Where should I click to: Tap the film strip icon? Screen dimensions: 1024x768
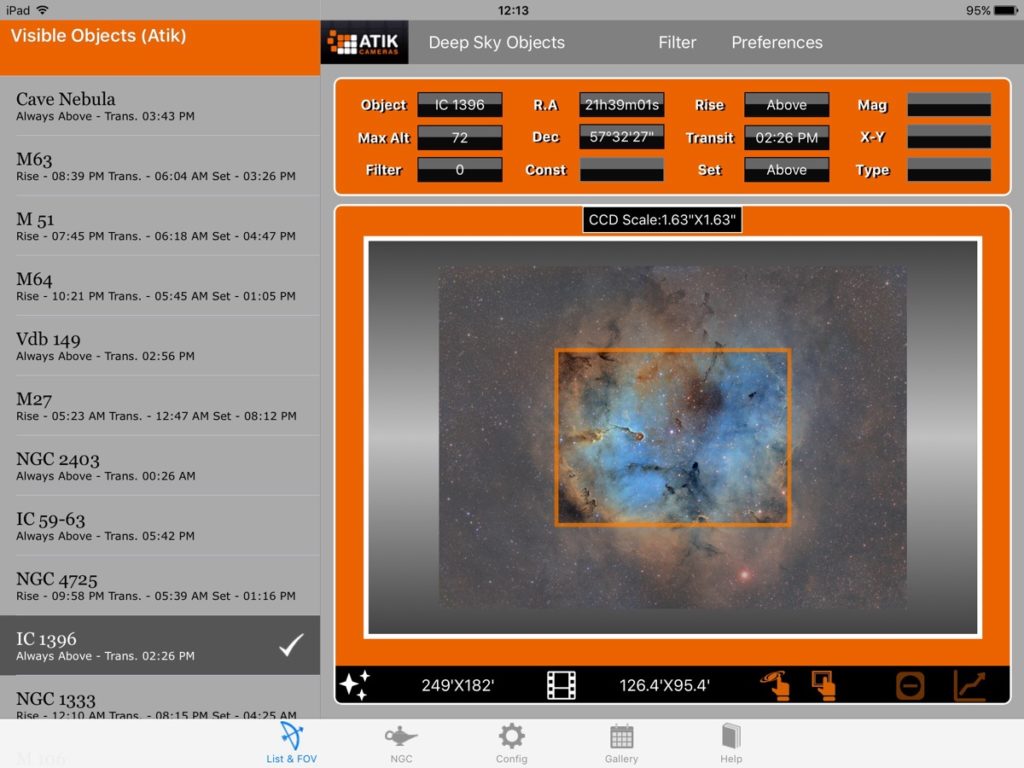[561, 685]
